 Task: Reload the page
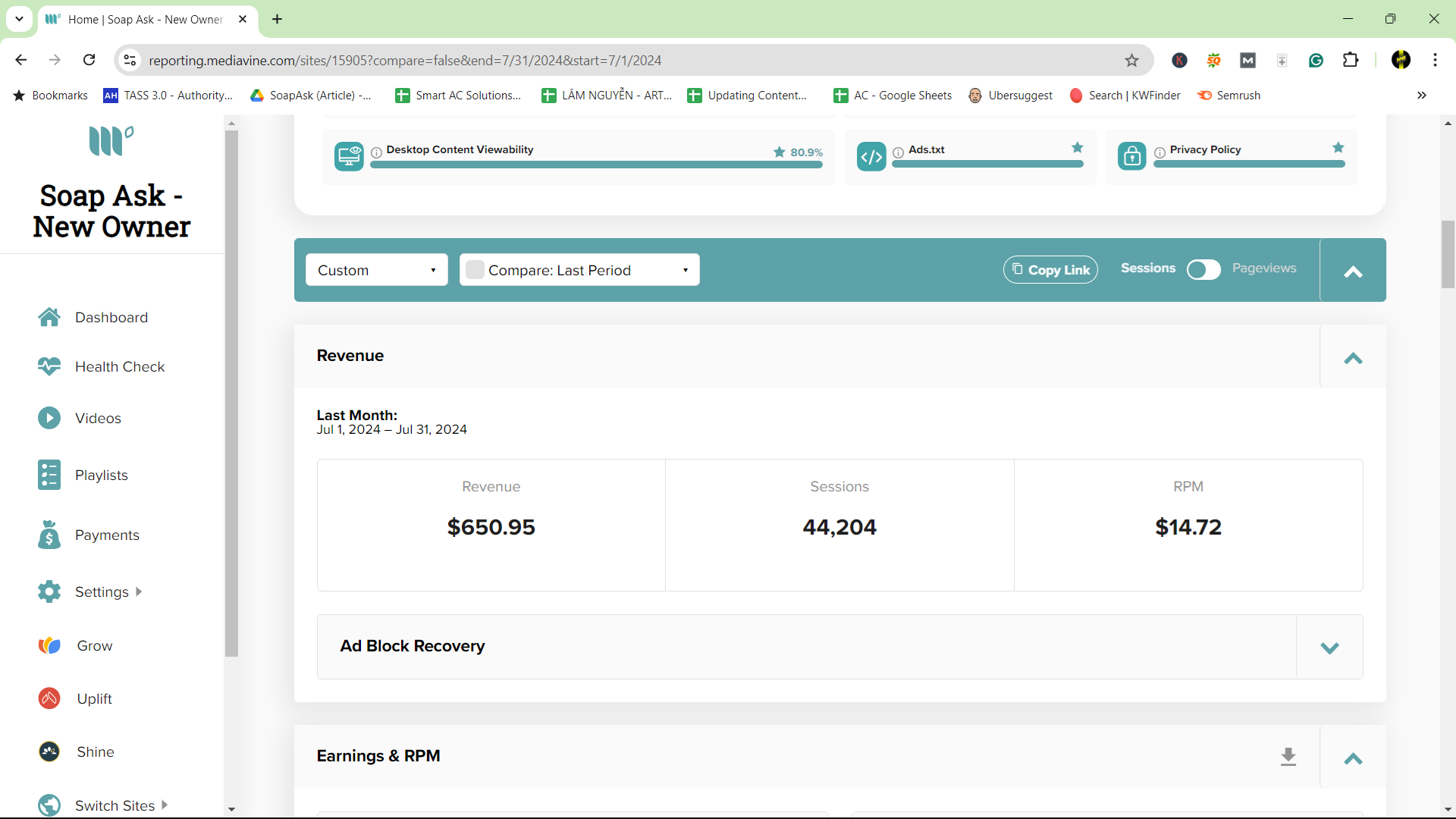click(89, 60)
